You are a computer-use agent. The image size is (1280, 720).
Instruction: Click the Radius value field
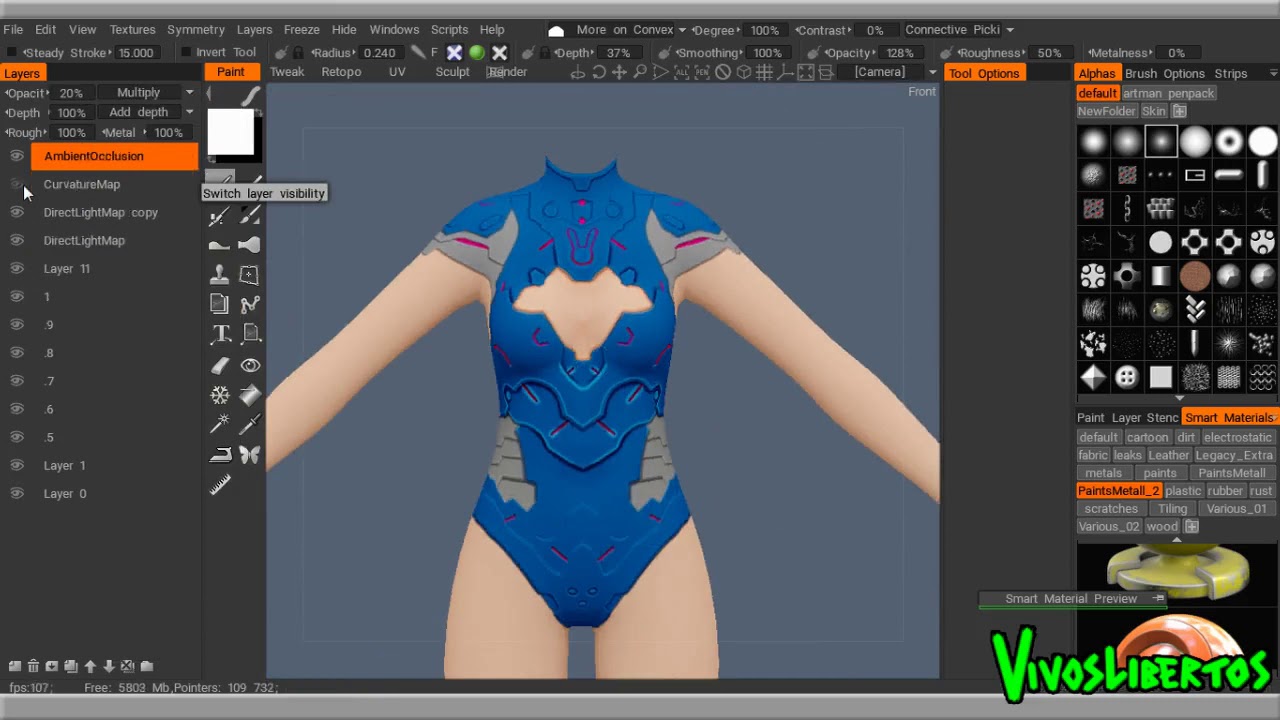pyautogui.click(x=379, y=52)
